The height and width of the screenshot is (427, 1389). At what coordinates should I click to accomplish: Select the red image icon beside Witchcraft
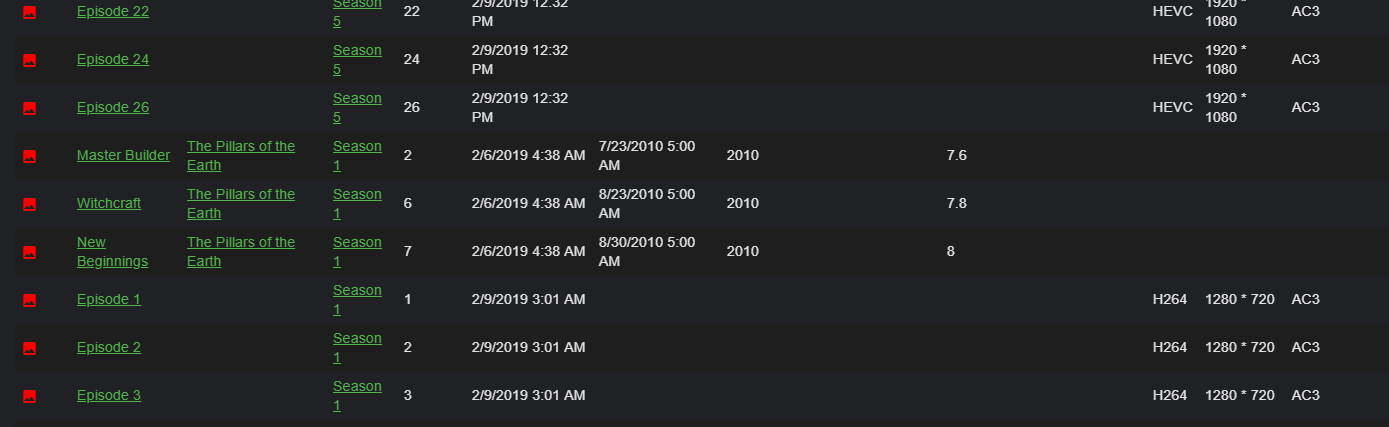tap(29, 204)
